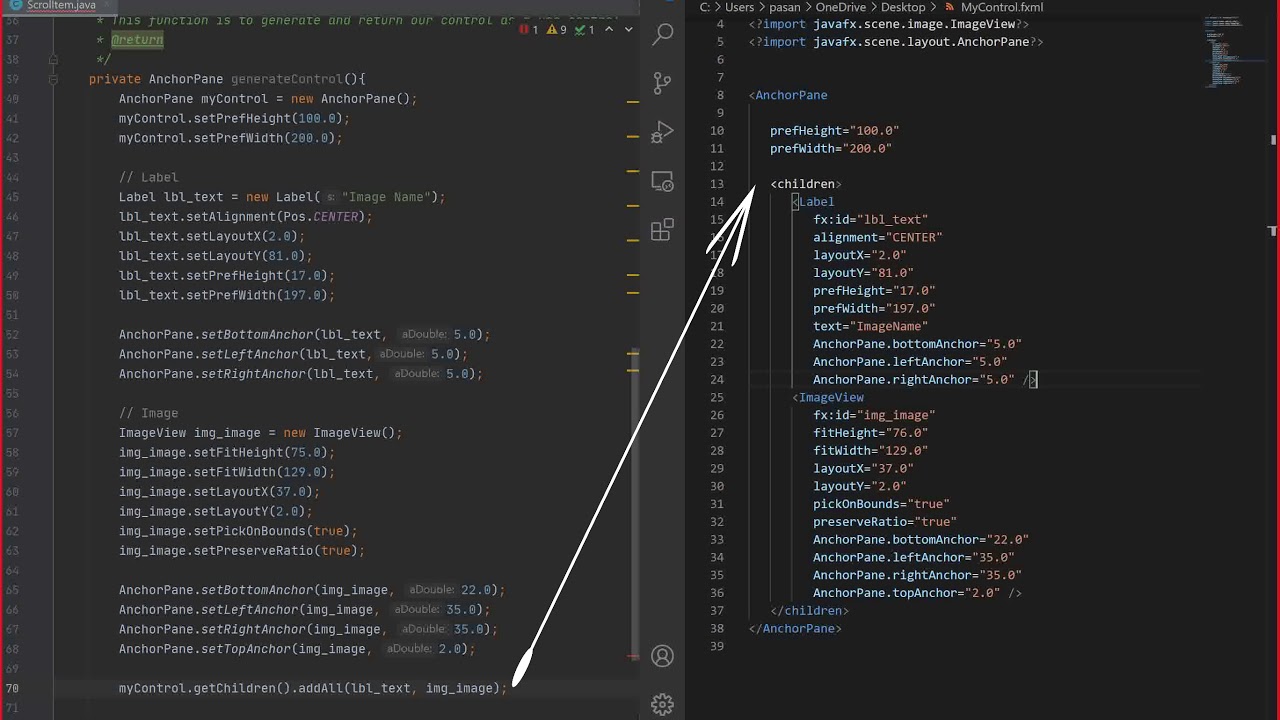Click 'fitWidth="129.0"' attribute

[x=870, y=451]
